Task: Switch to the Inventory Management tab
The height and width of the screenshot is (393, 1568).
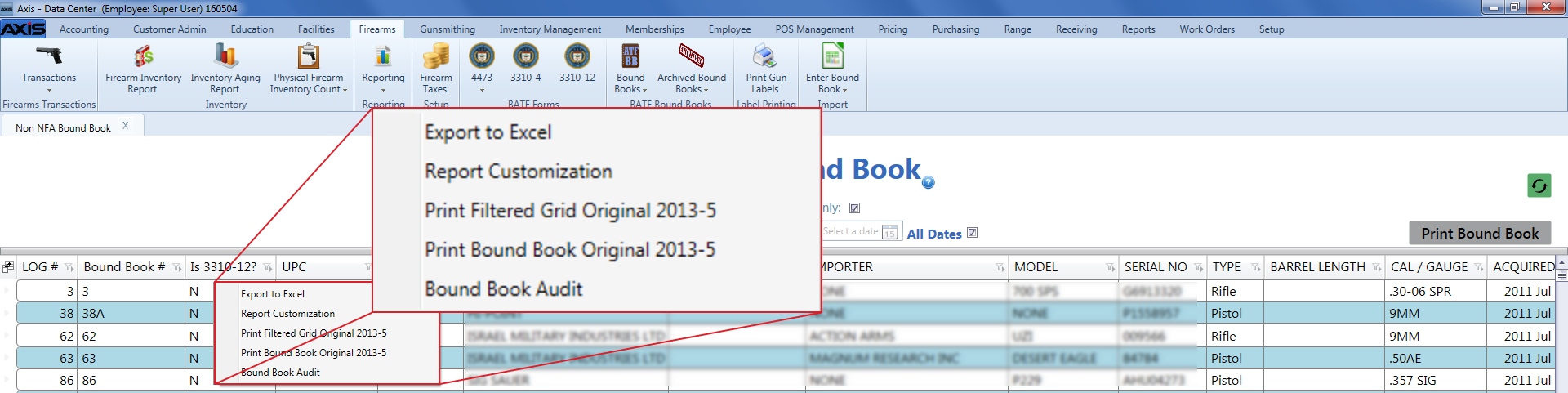Action: 550,29
